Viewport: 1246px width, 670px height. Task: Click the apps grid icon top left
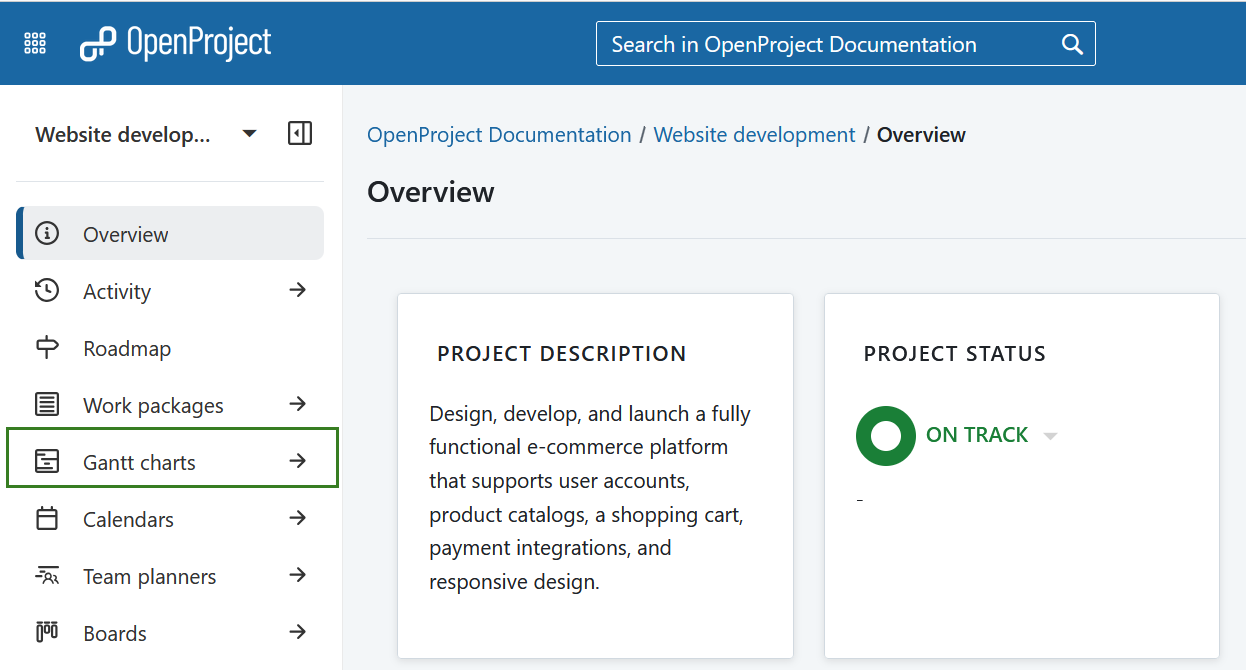click(34, 42)
